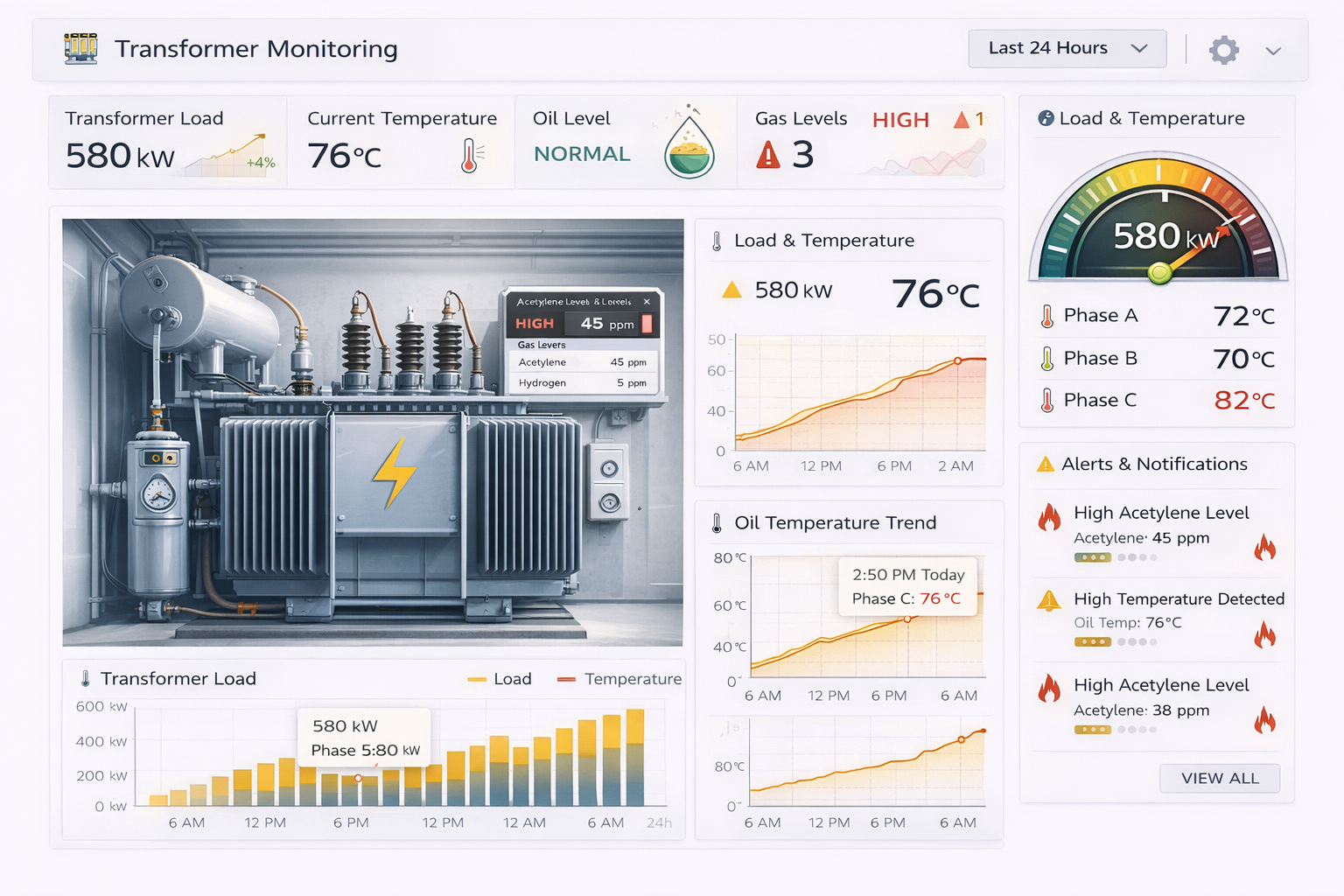Click the oil droplet icon in Oil Level
1344x896 pixels.
click(689, 147)
